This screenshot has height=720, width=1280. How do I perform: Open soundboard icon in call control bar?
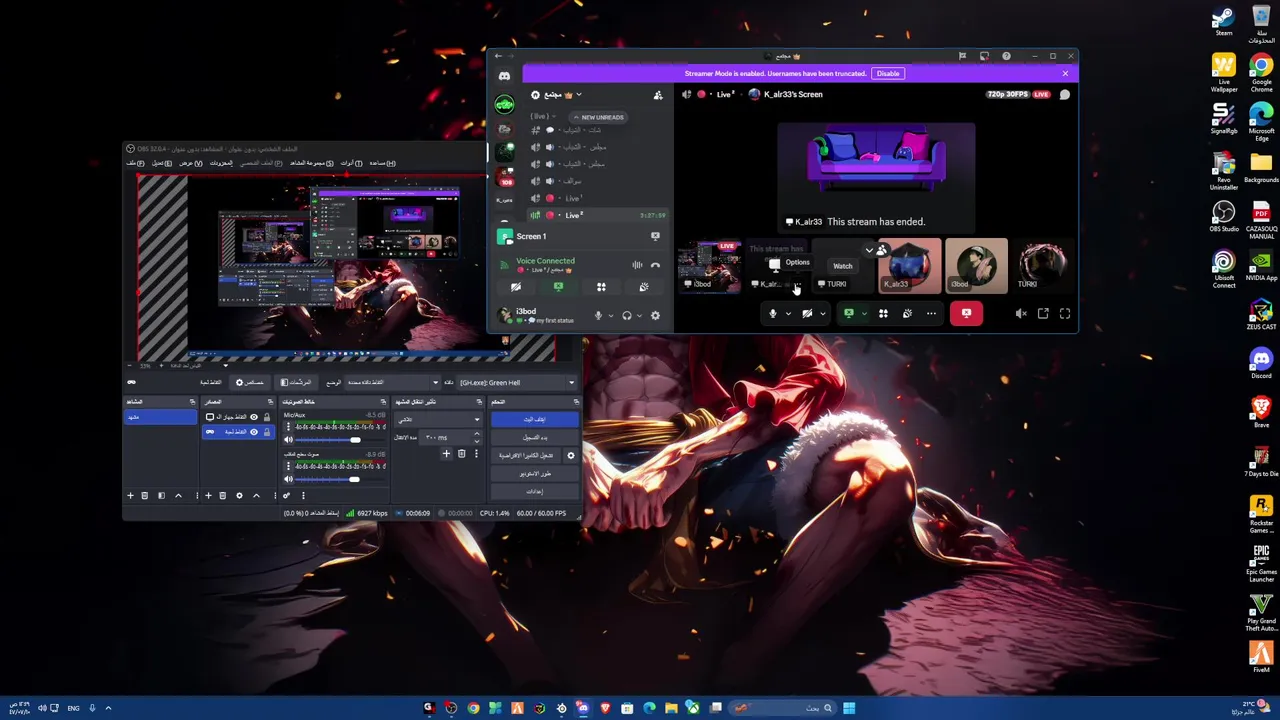coord(907,314)
